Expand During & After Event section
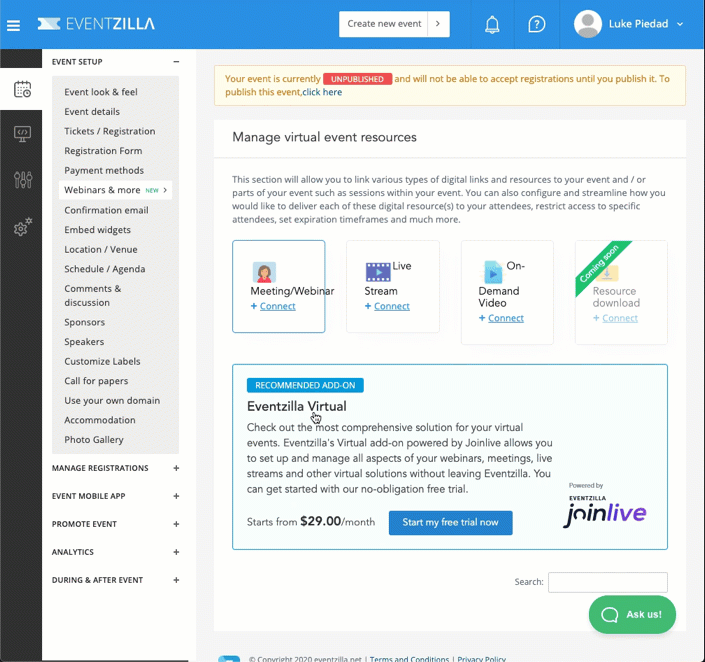 pyautogui.click(x=176, y=580)
